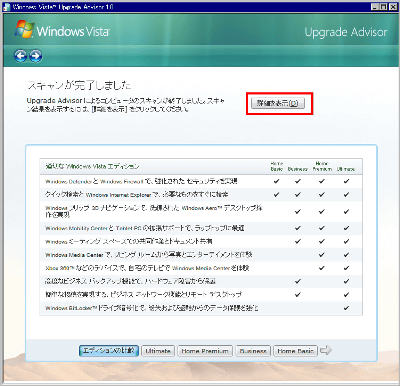Click the 詳細を表示(D) button
The width and height of the screenshot is (400, 386).
click(278, 103)
